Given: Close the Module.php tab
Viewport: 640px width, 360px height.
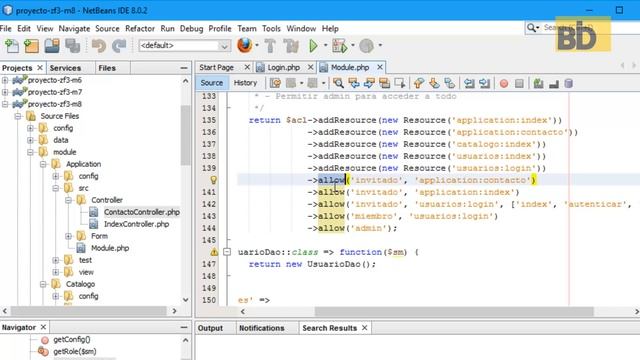Looking at the screenshot, I should (x=380, y=67).
